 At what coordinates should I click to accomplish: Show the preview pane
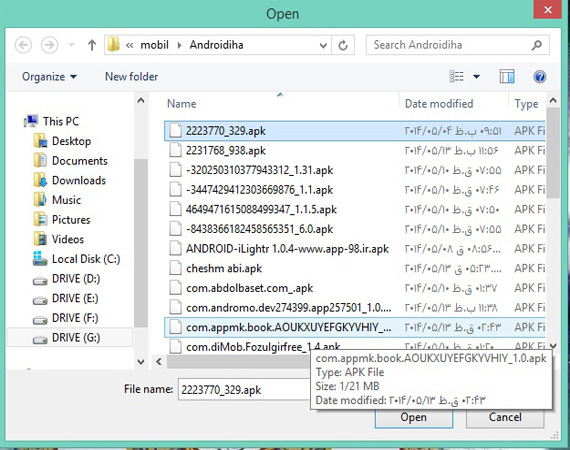[507, 77]
